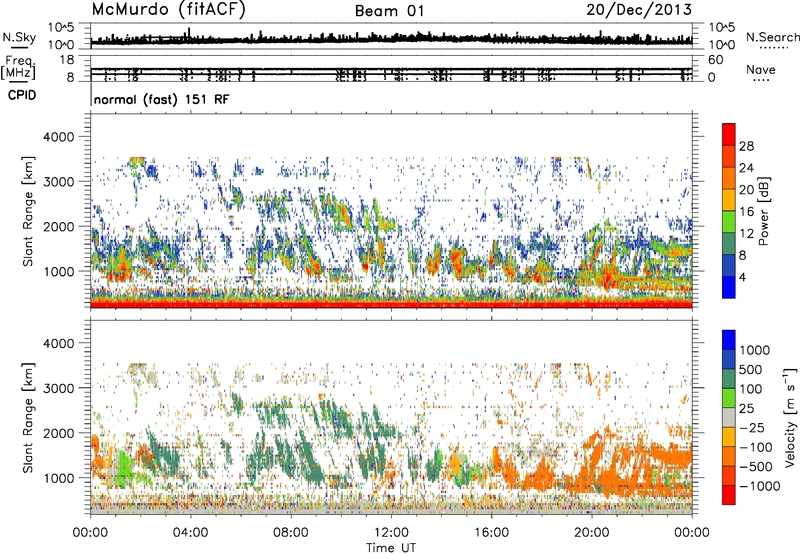The image size is (800, 554).
Task: Click the power panel's "Slant Range [km]" label
Action: coord(28,211)
